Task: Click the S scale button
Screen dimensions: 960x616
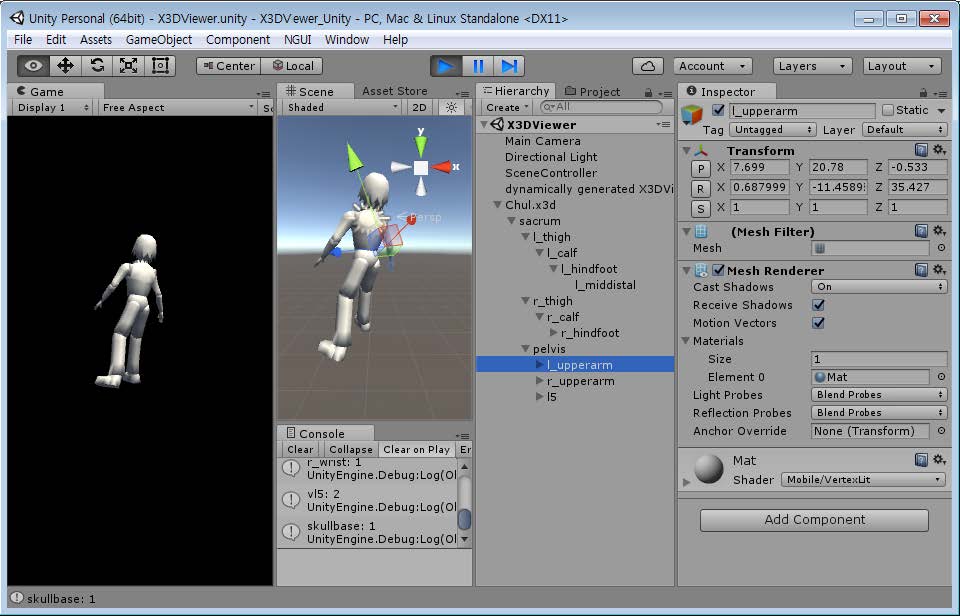Action: tap(700, 209)
